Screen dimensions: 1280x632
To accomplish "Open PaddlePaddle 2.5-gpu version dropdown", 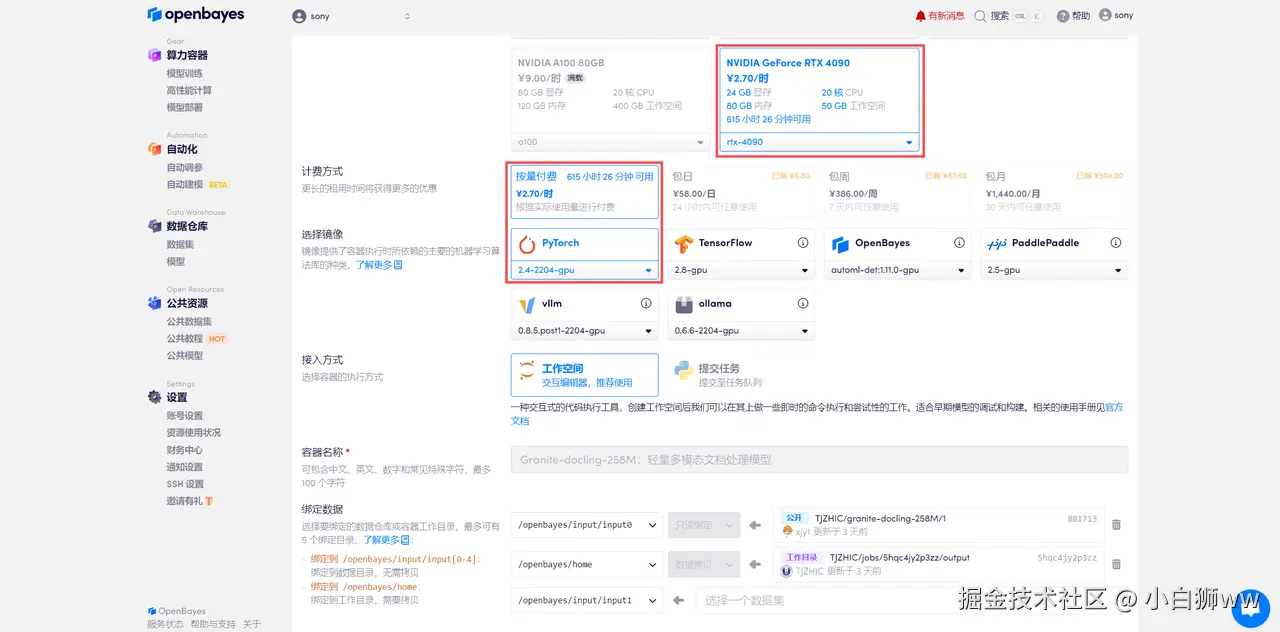I will click(1054, 270).
